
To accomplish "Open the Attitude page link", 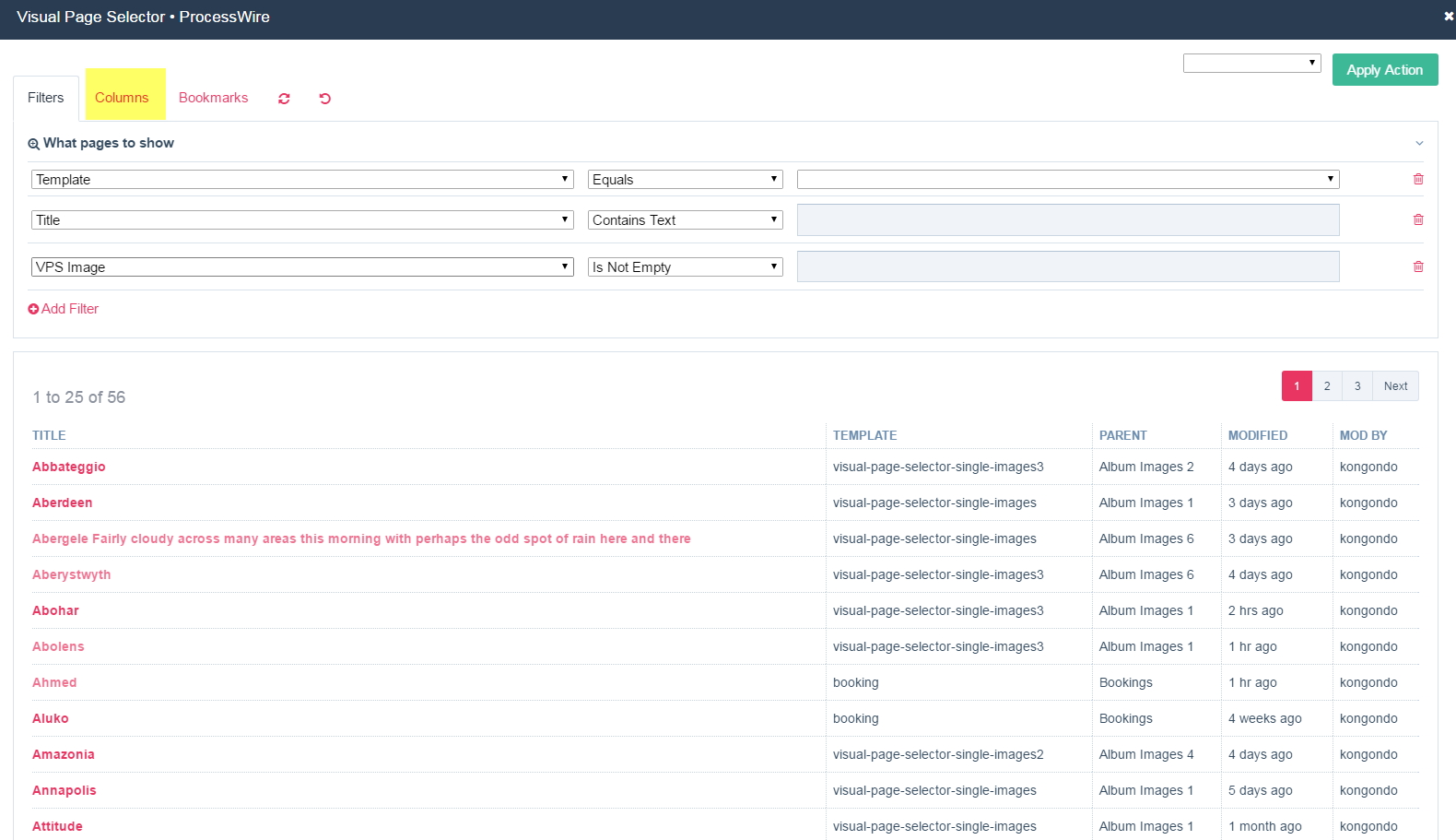I will [x=57, y=826].
